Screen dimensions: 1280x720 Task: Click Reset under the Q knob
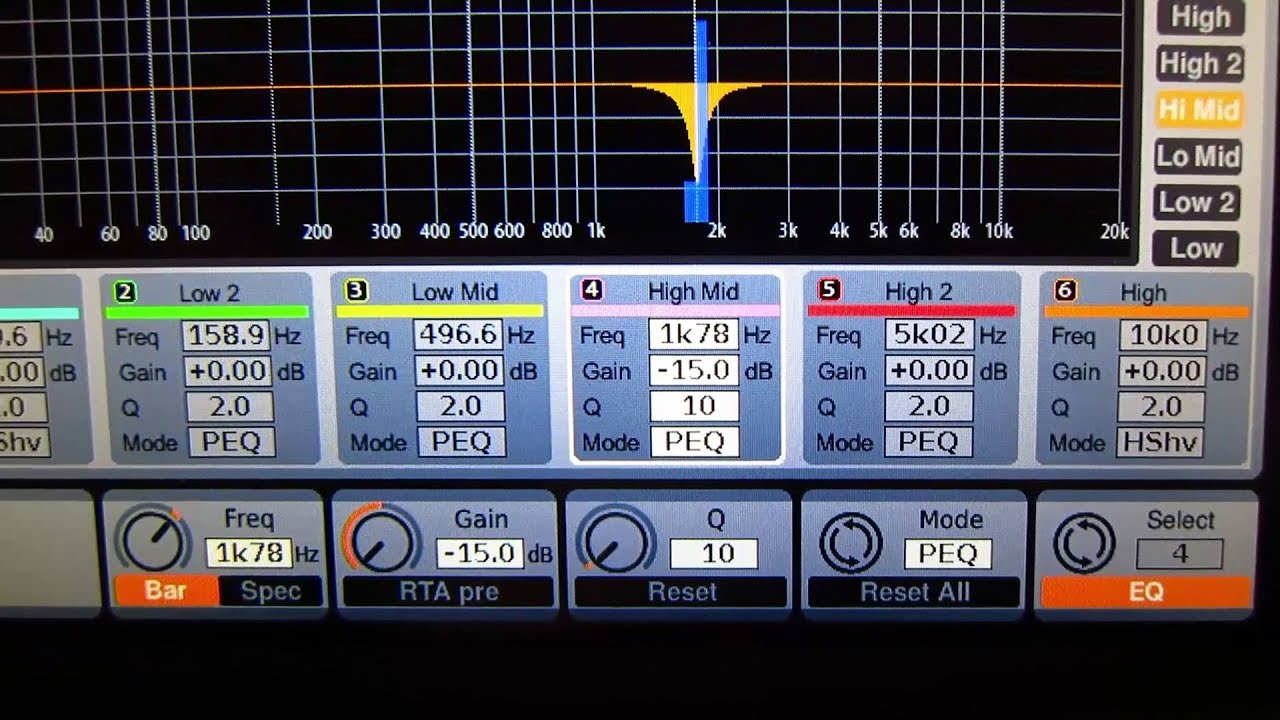coord(681,592)
